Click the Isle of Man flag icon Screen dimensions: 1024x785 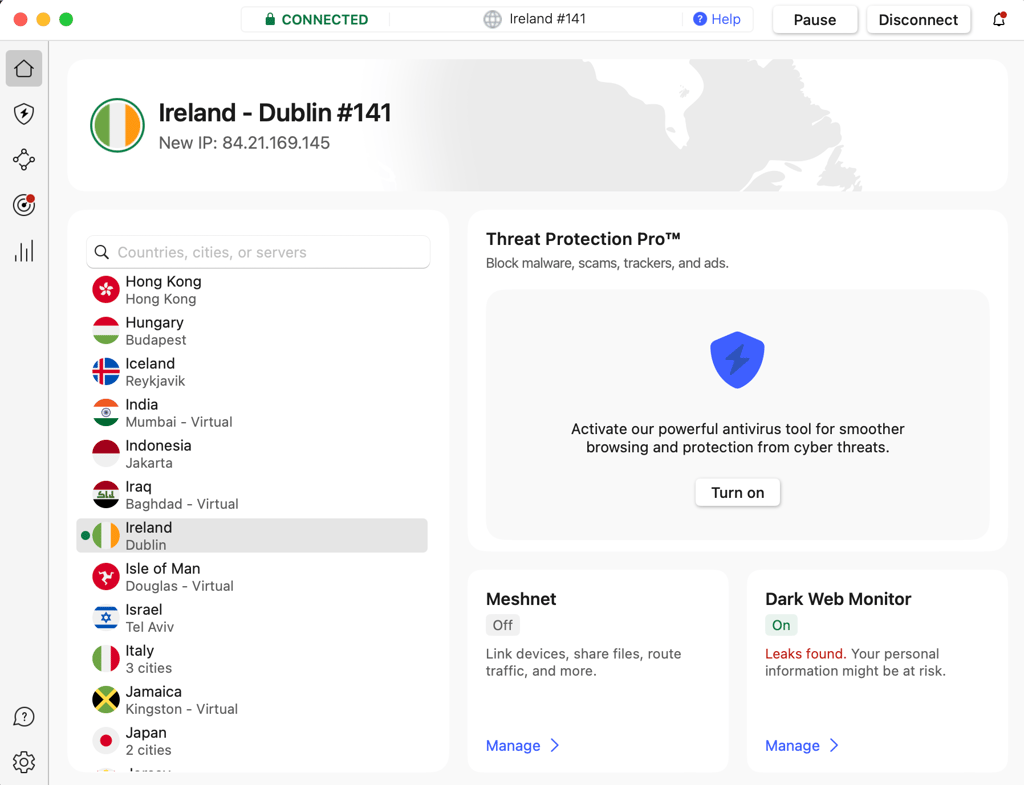click(106, 577)
